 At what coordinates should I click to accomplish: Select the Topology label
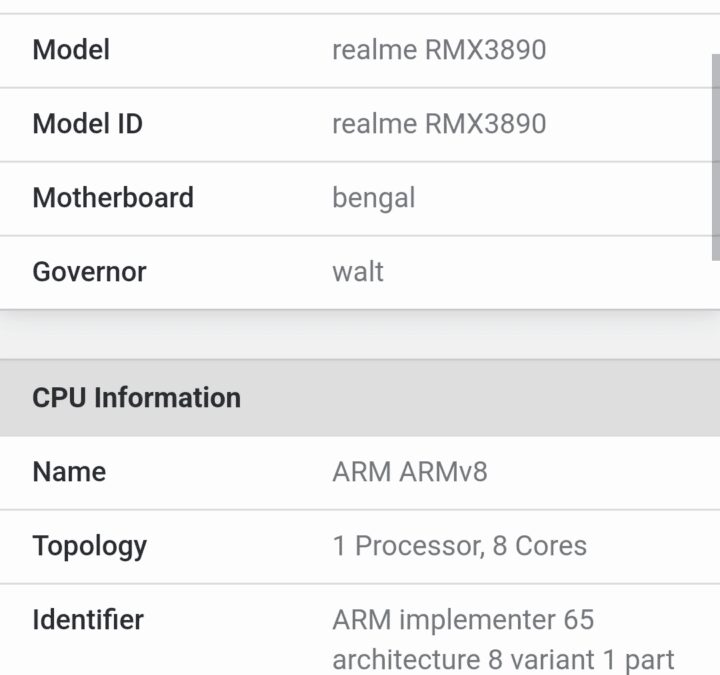point(90,547)
